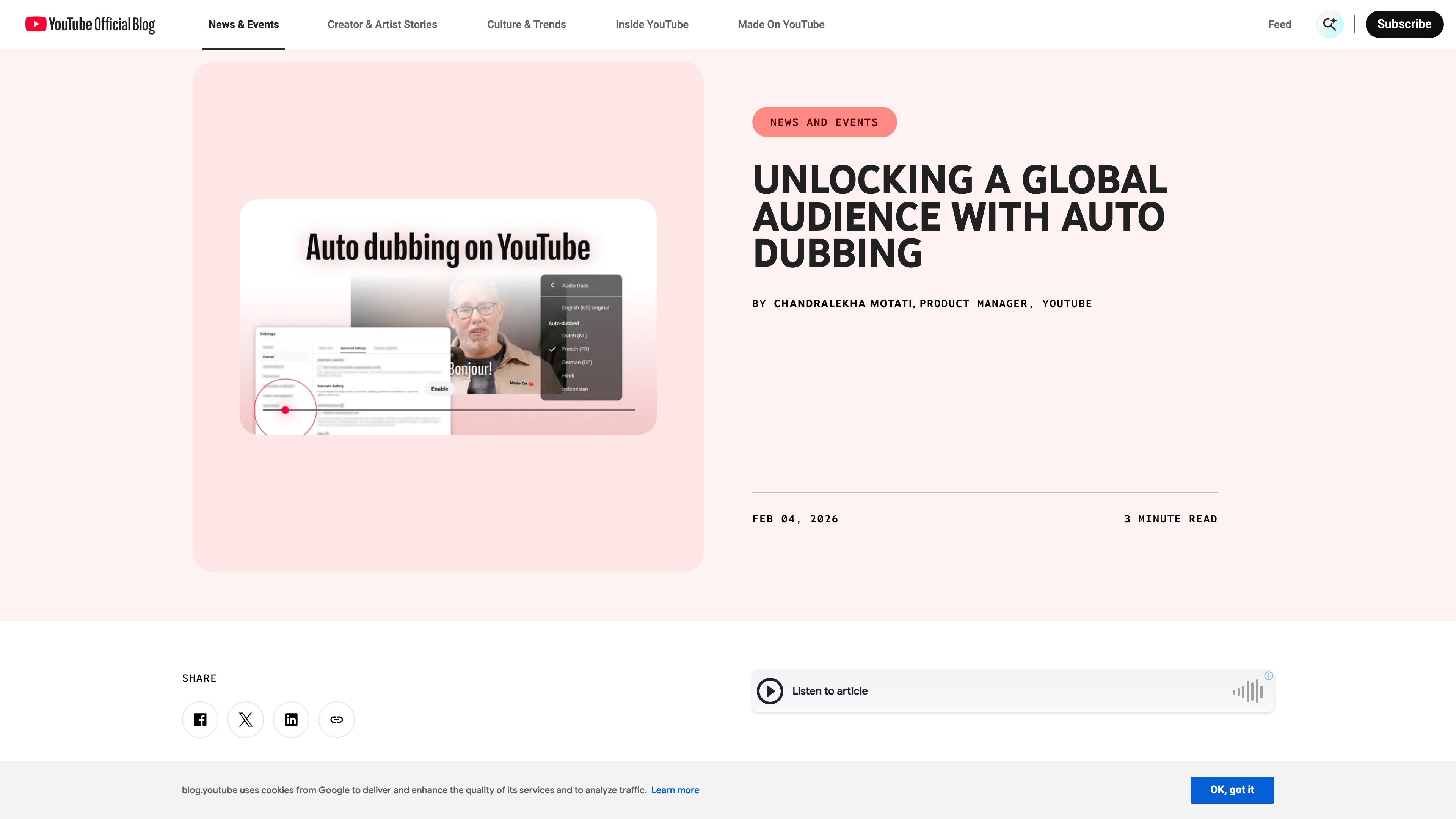Play the Listen to article audio
This screenshot has width=1456, height=819.
(770, 691)
